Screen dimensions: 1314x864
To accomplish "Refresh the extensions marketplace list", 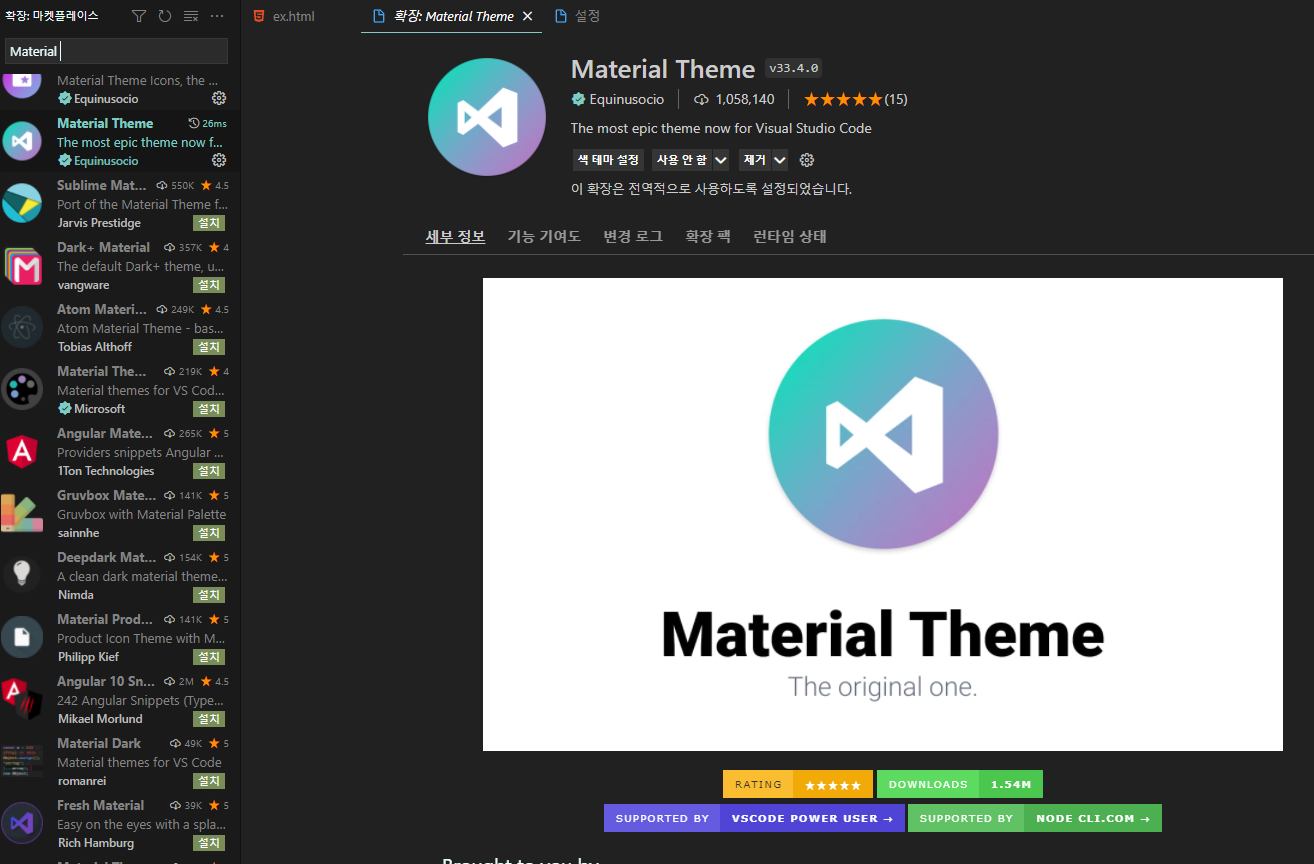I will tap(165, 16).
